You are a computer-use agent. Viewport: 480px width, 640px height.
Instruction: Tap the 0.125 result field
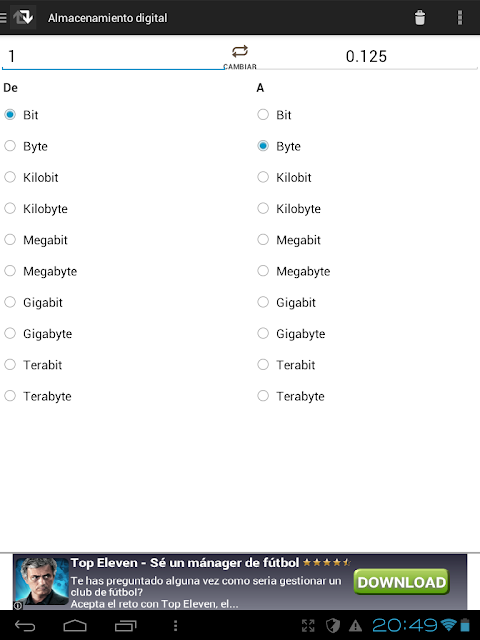point(366,56)
